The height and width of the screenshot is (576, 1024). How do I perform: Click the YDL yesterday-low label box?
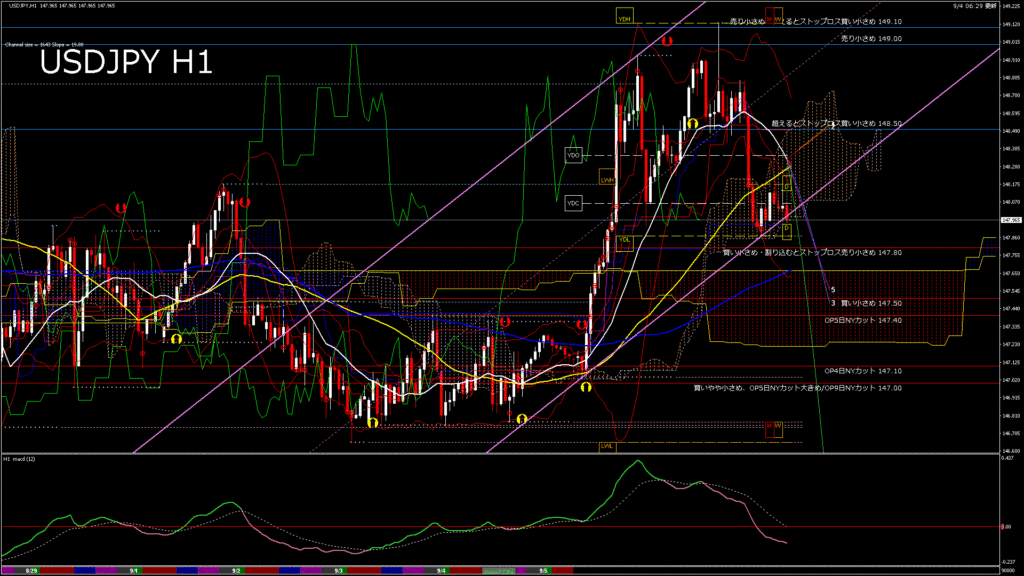pyautogui.click(x=624, y=240)
